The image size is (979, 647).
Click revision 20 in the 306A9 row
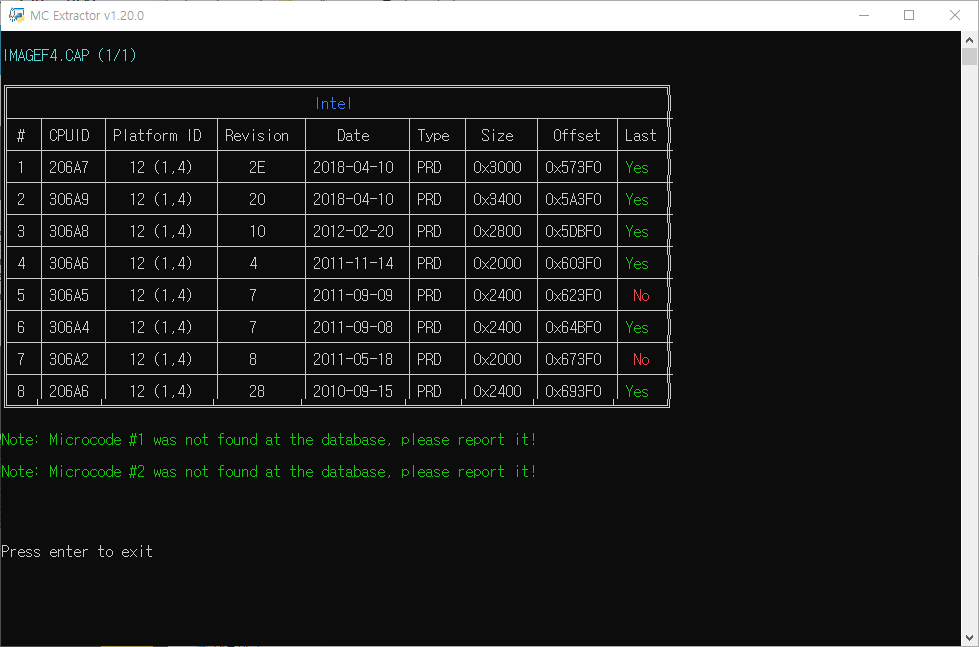tap(257, 199)
